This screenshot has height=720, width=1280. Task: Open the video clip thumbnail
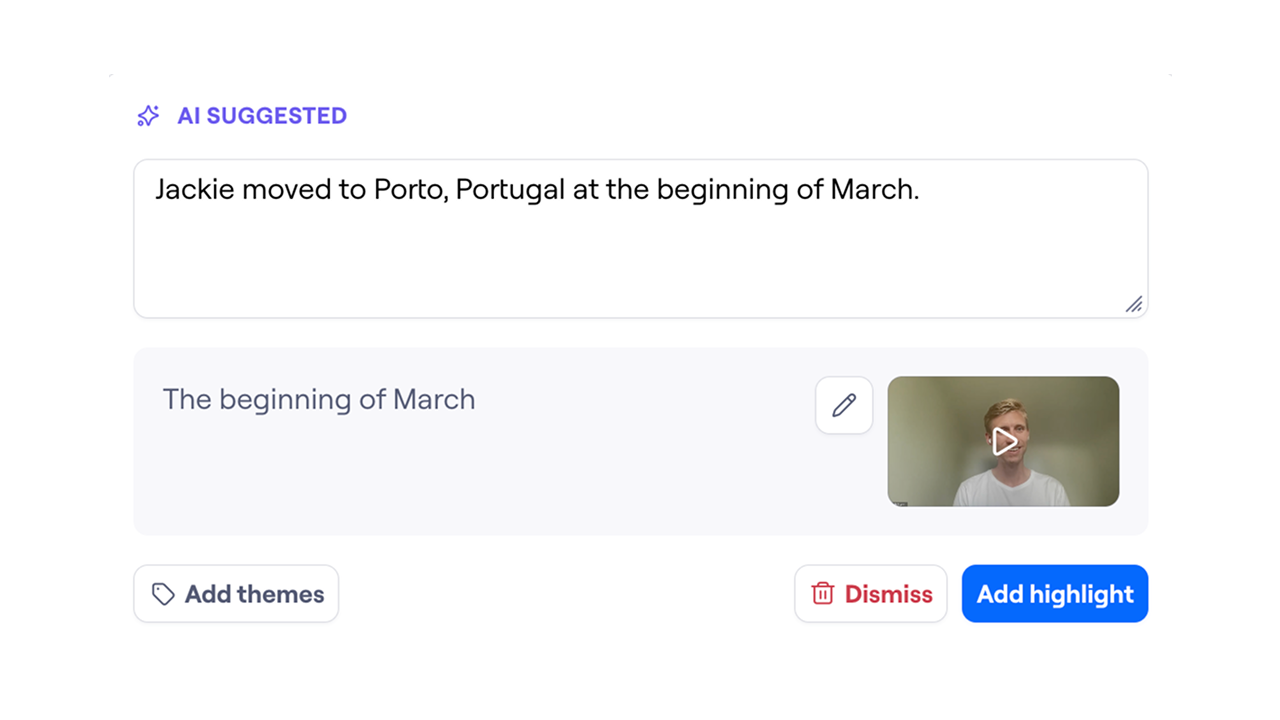click(x=1003, y=441)
